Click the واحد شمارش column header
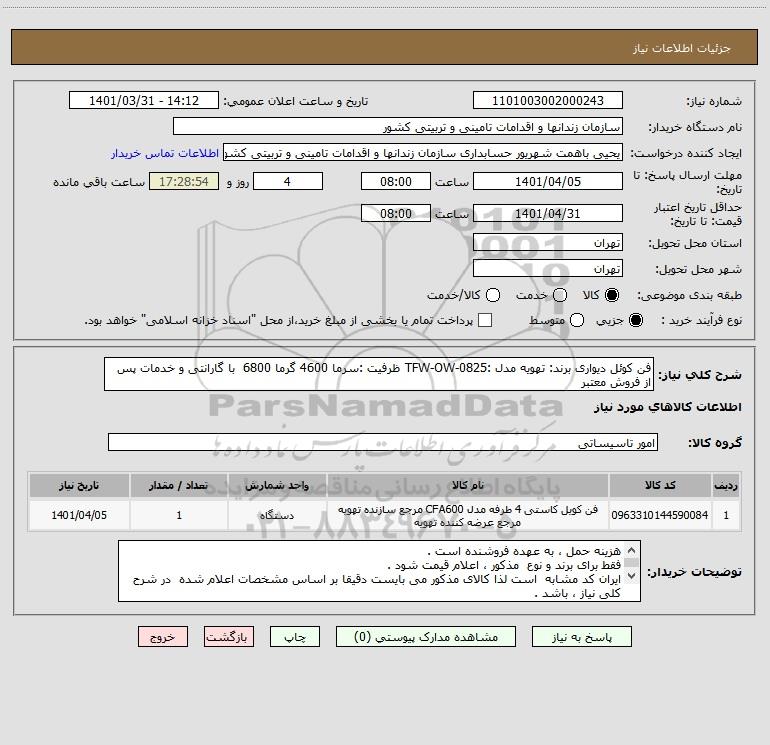This screenshot has height=745, width=770. (x=277, y=486)
